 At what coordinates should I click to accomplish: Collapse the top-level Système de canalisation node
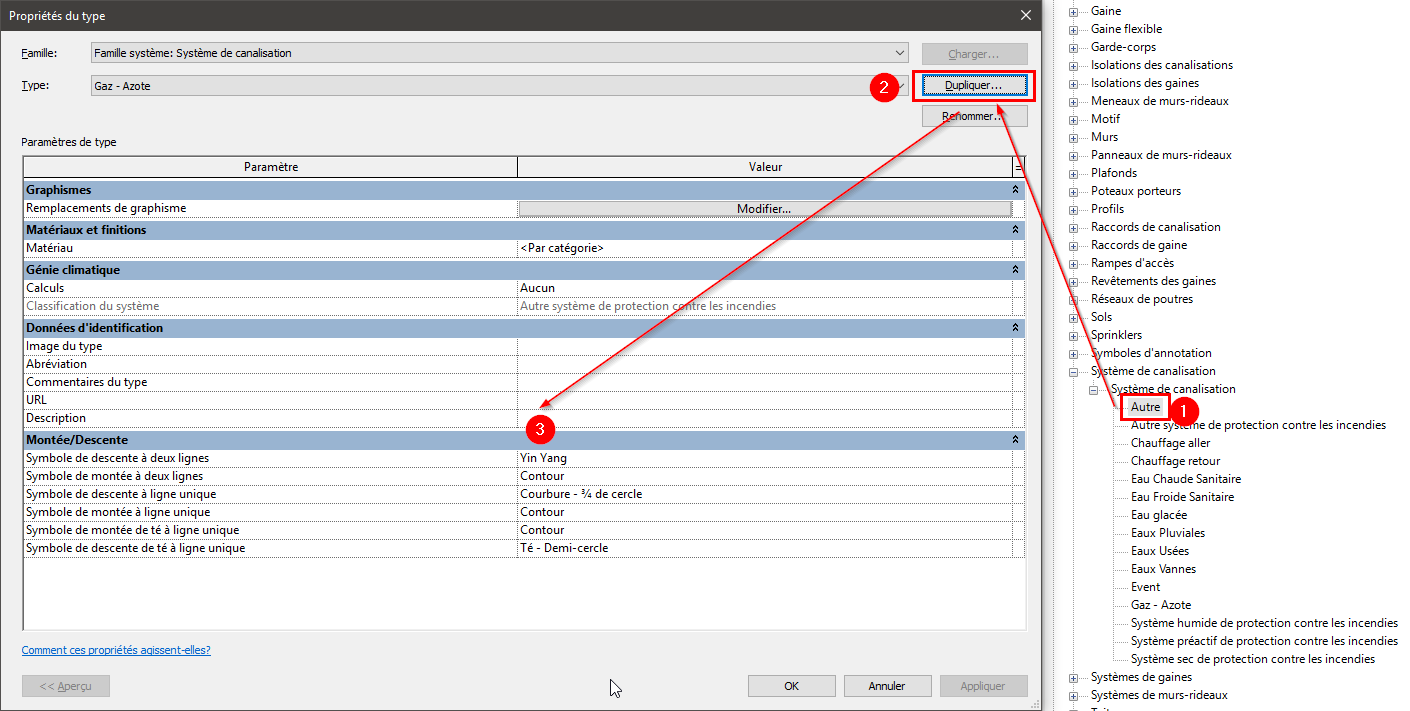(x=1074, y=371)
